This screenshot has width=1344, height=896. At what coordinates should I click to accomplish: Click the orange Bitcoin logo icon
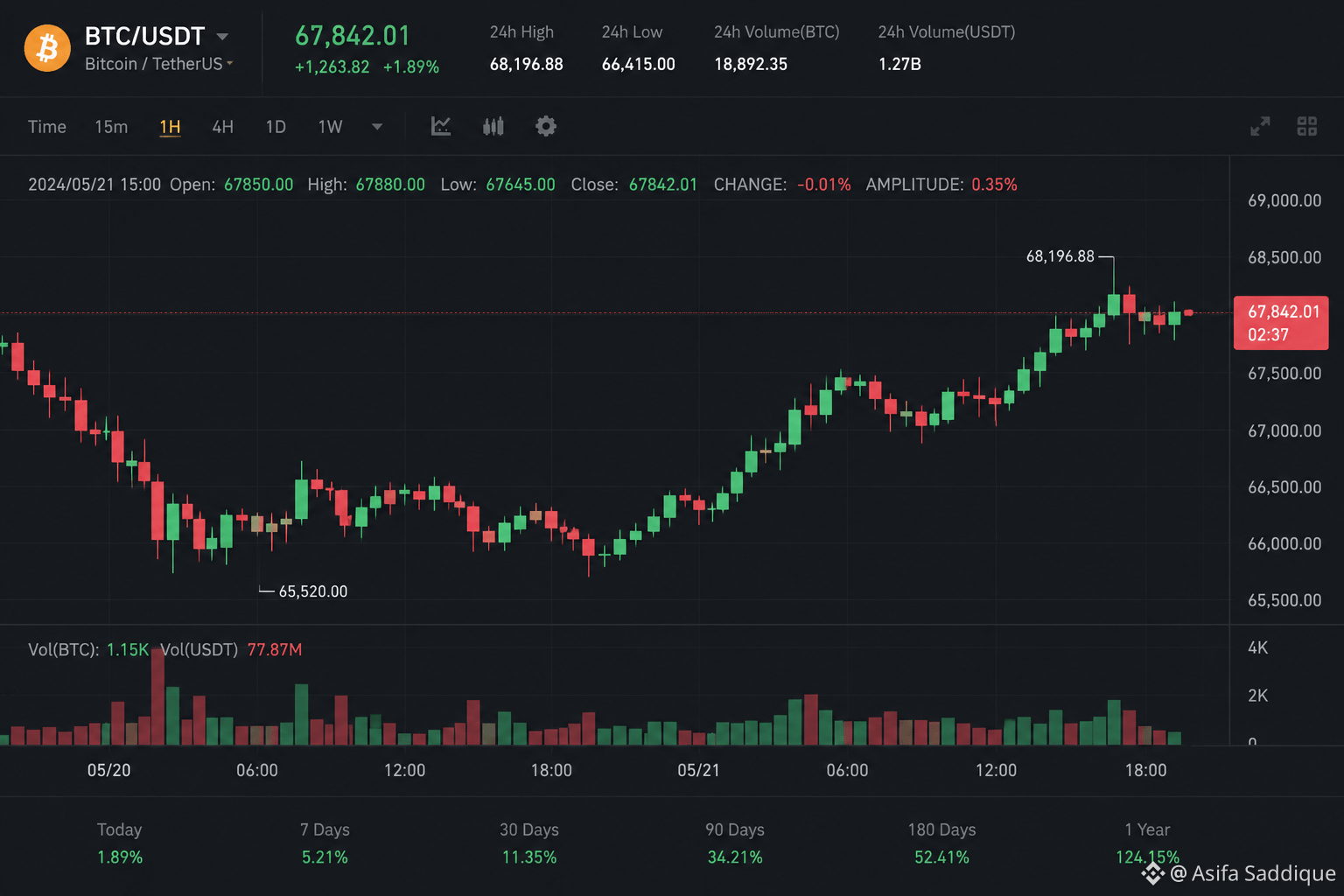(x=47, y=48)
